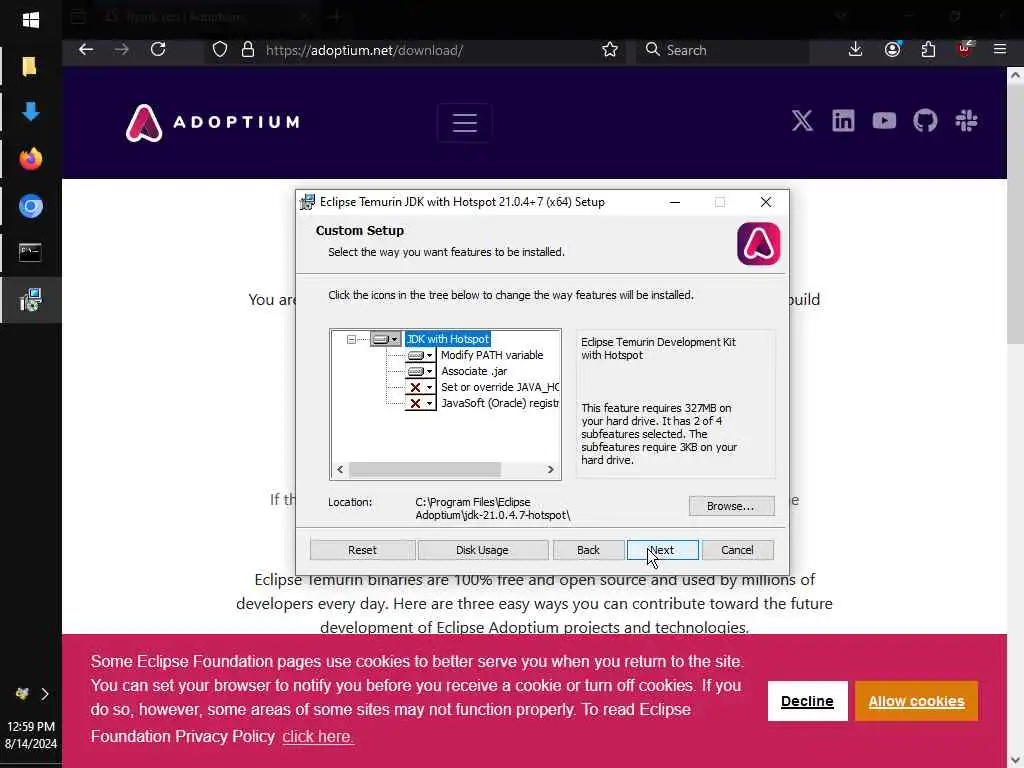Minimize the Temurin setup dialog
Image resolution: width=1024 pixels, height=768 pixels.
pyautogui.click(x=675, y=202)
